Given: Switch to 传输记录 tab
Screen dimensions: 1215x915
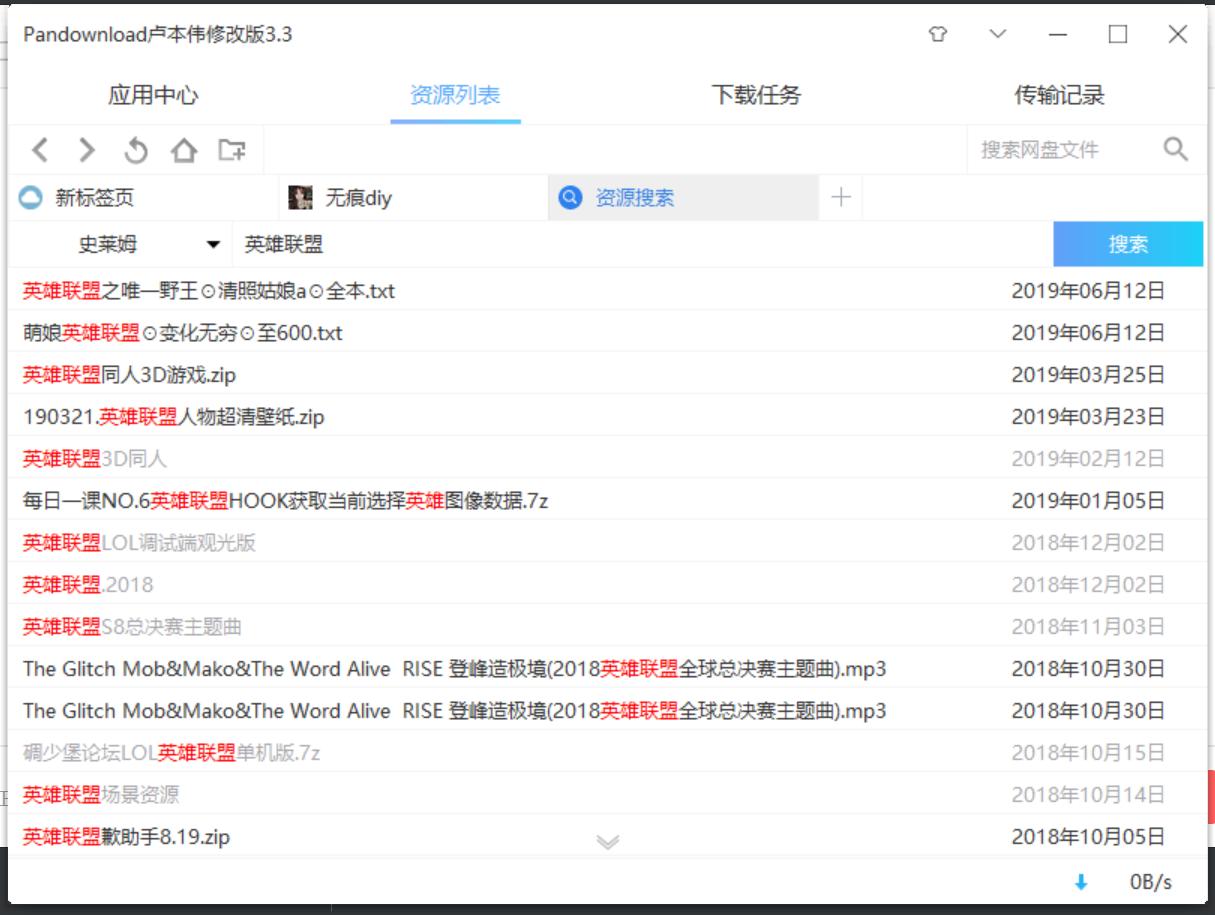Looking at the screenshot, I should coord(1059,96).
